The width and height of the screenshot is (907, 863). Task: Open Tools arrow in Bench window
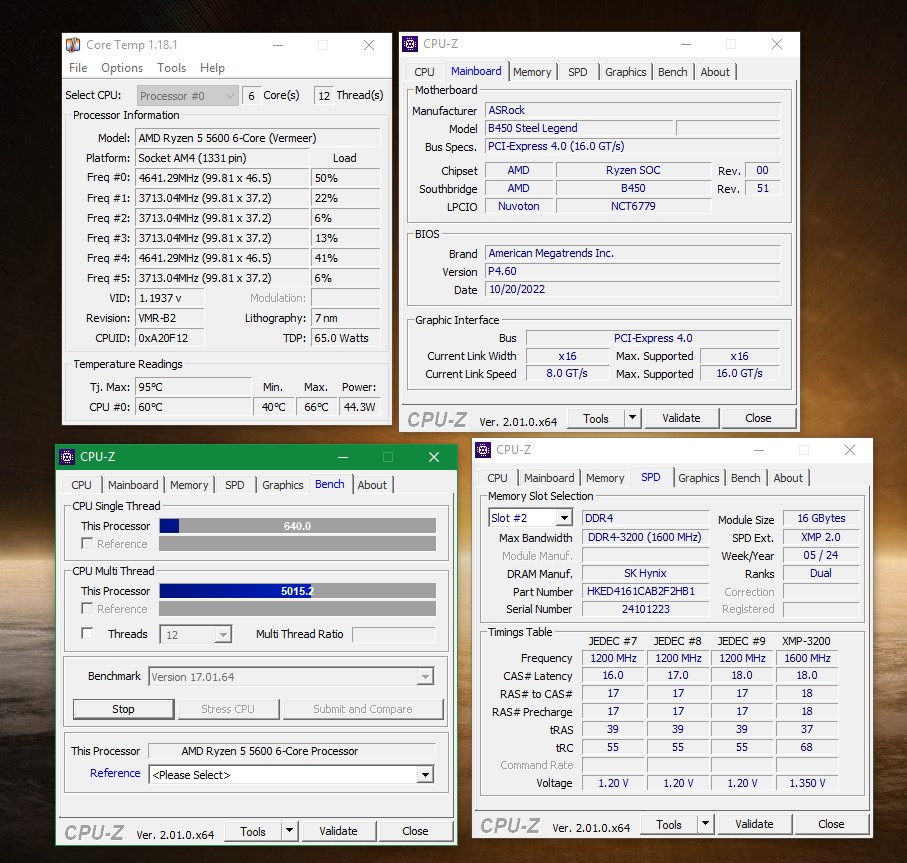[x=289, y=831]
